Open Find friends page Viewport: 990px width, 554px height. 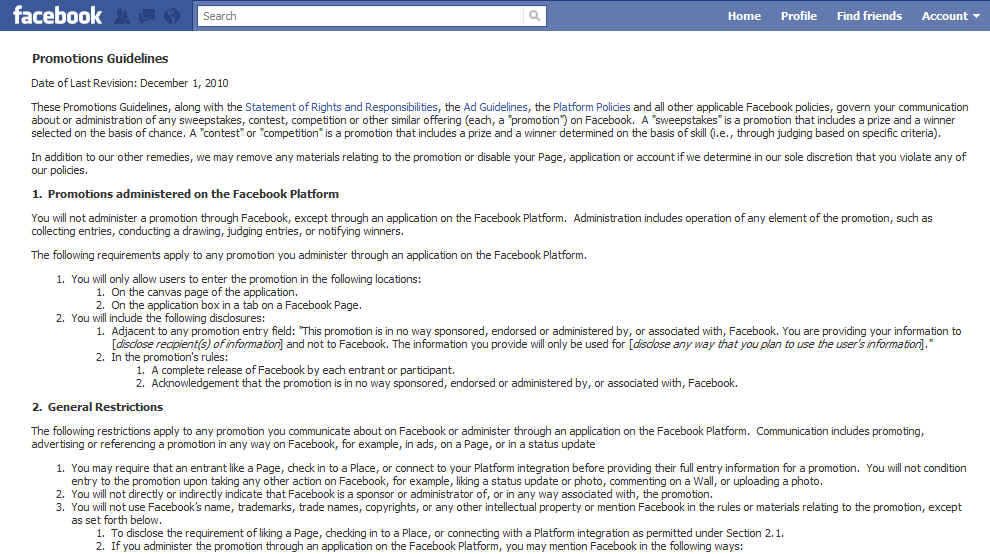869,16
